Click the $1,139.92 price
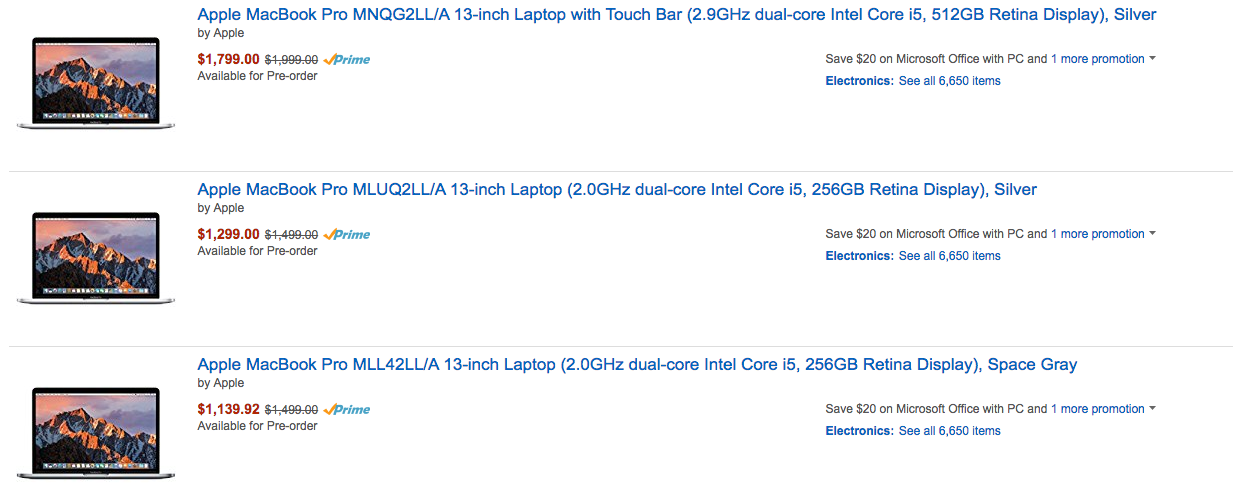 click(x=228, y=409)
